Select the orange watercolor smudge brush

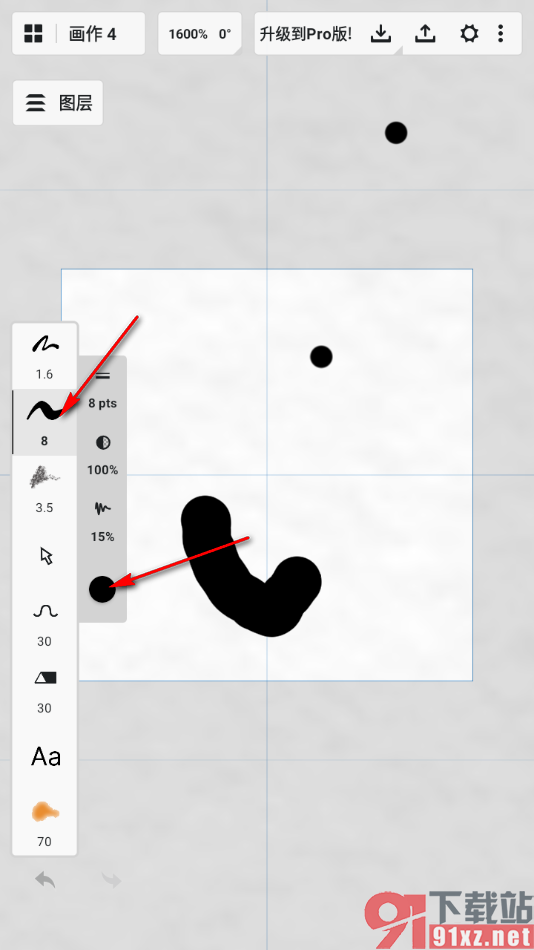44,822
